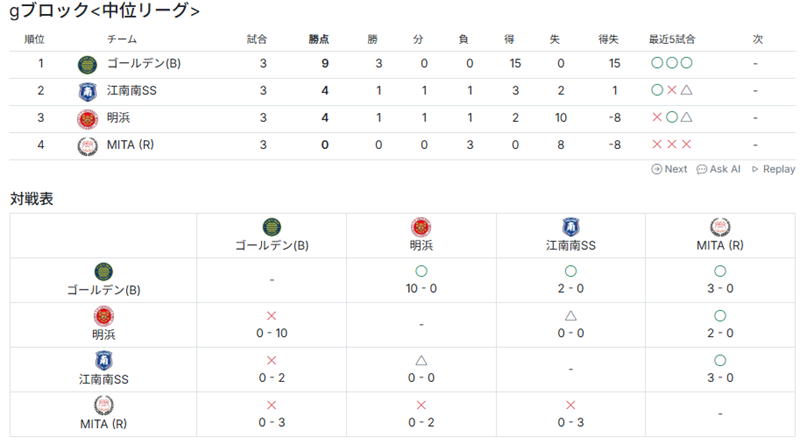This screenshot has height=444, width=800.
Task: Click 明浜 row logo in match table
Action: click(104, 316)
